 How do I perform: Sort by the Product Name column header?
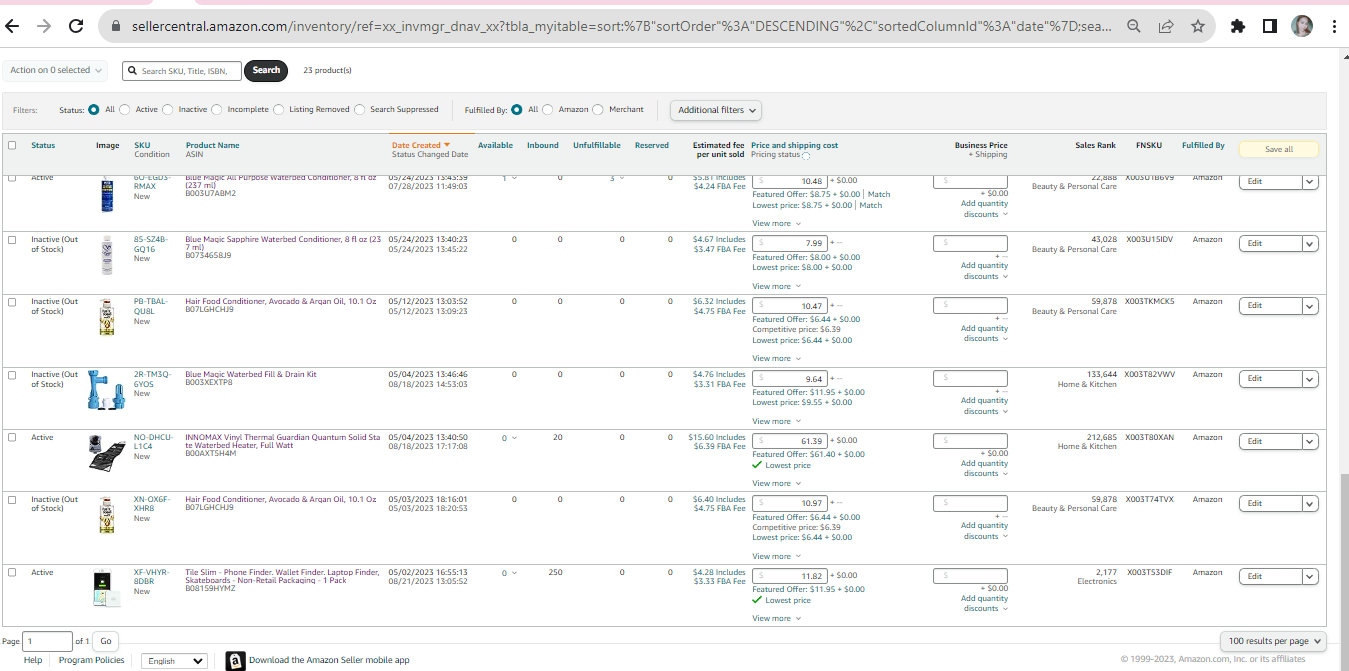(x=213, y=145)
